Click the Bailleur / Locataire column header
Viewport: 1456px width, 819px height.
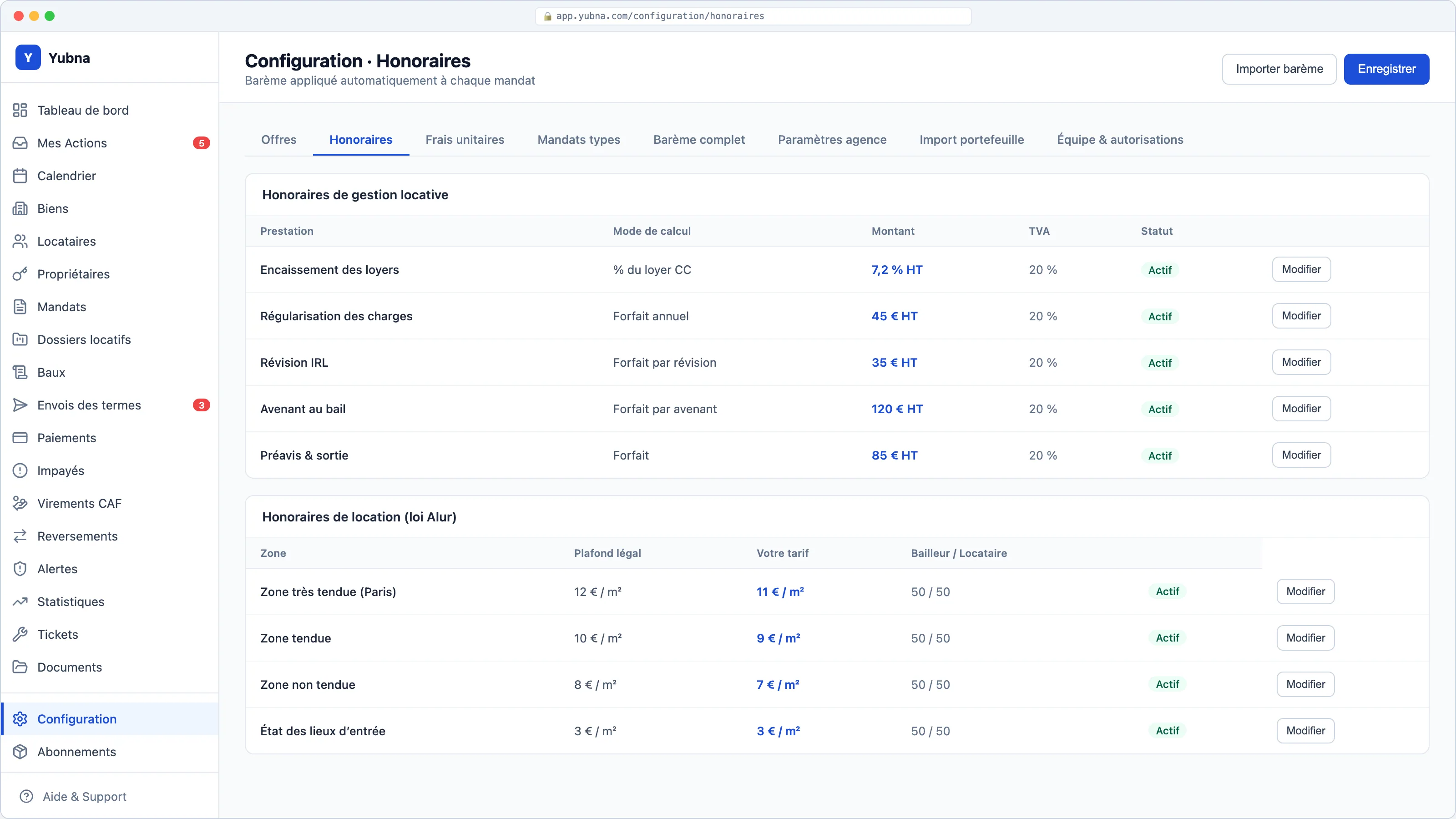coord(959,553)
